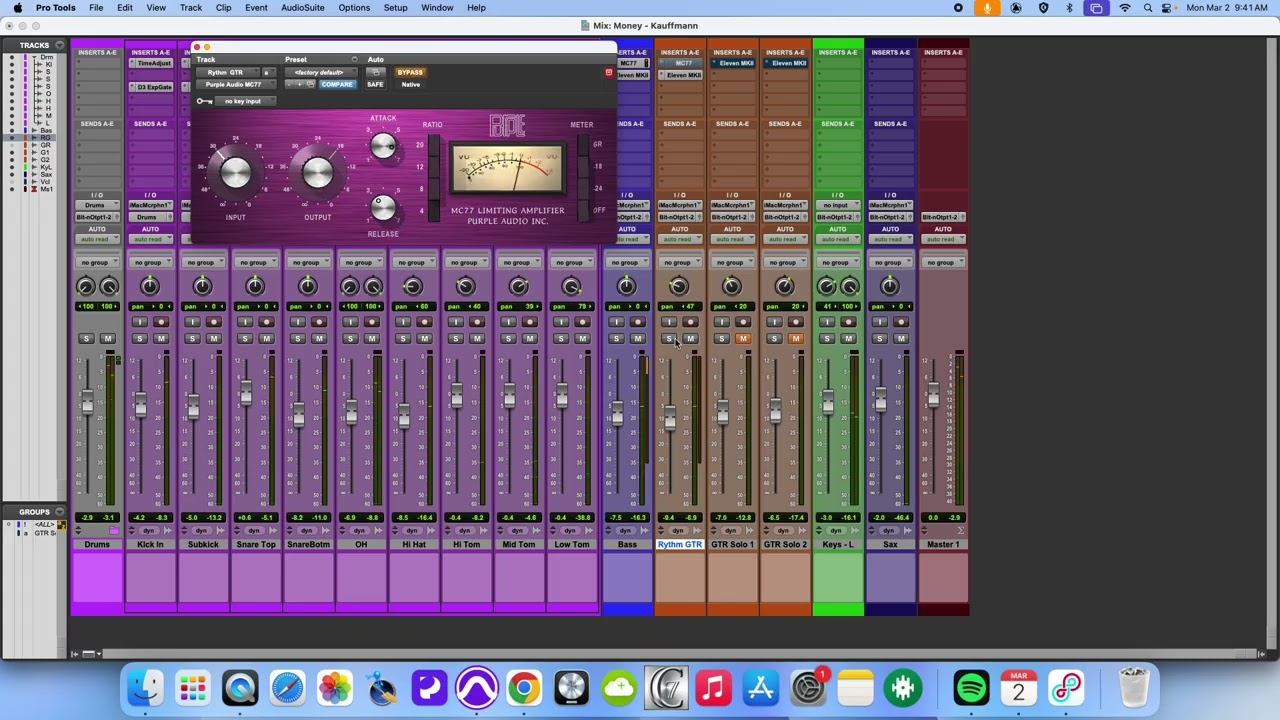Image resolution: width=1280 pixels, height=720 pixels.
Task: Click the Master 1 volume fader
Action: click(932, 397)
